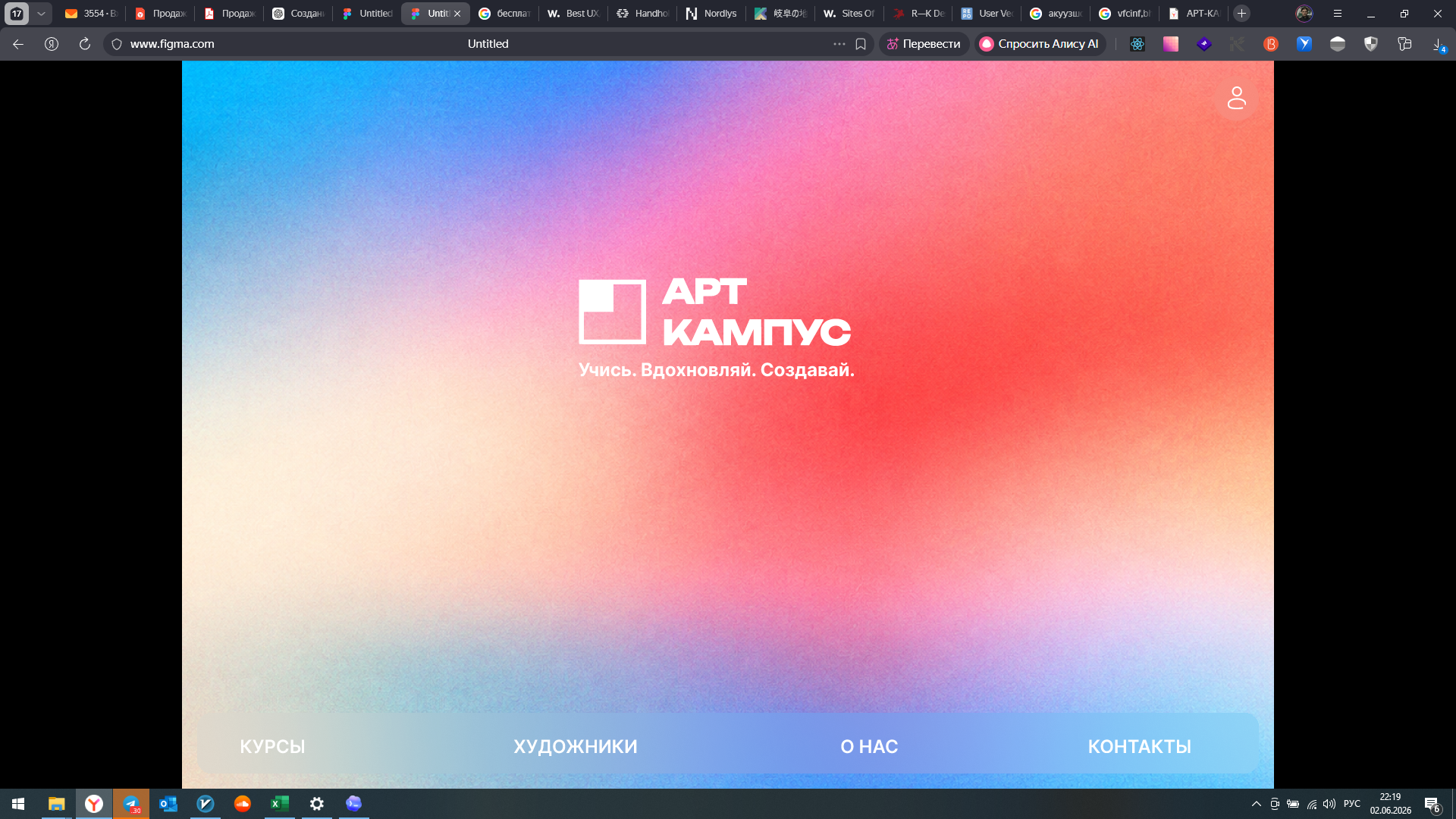The height and width of the screenshot is (819, 1456).
Task: Show hidden system tray icons
Action: [x=1256, y=804]
